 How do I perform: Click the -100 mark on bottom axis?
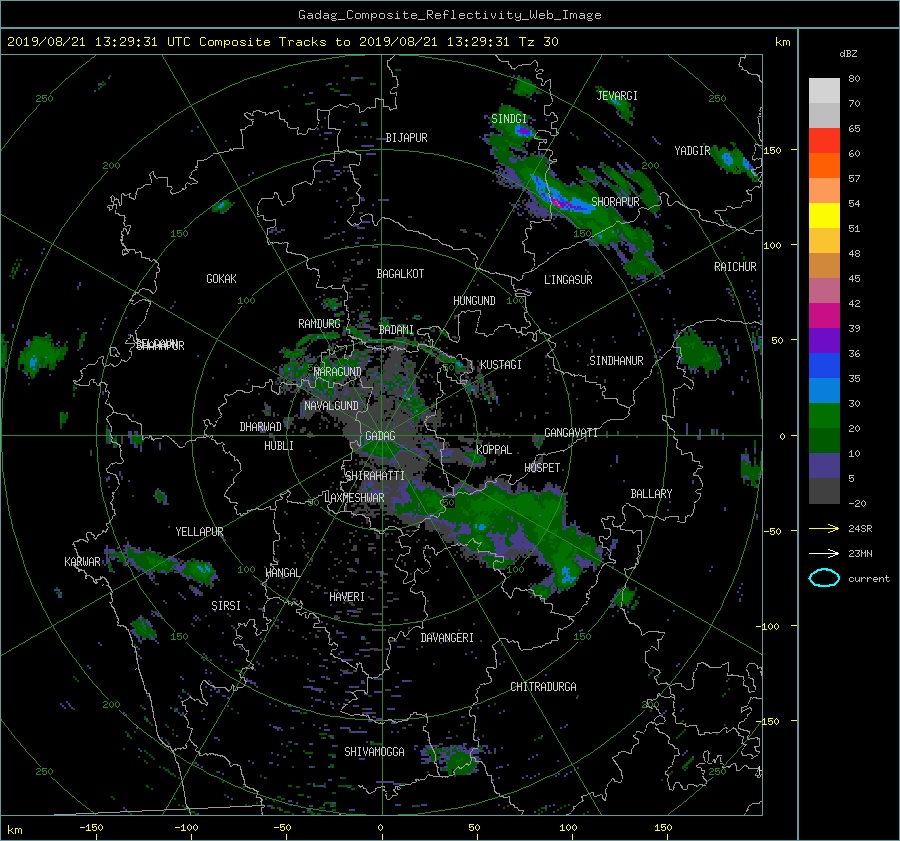point(186,828)
